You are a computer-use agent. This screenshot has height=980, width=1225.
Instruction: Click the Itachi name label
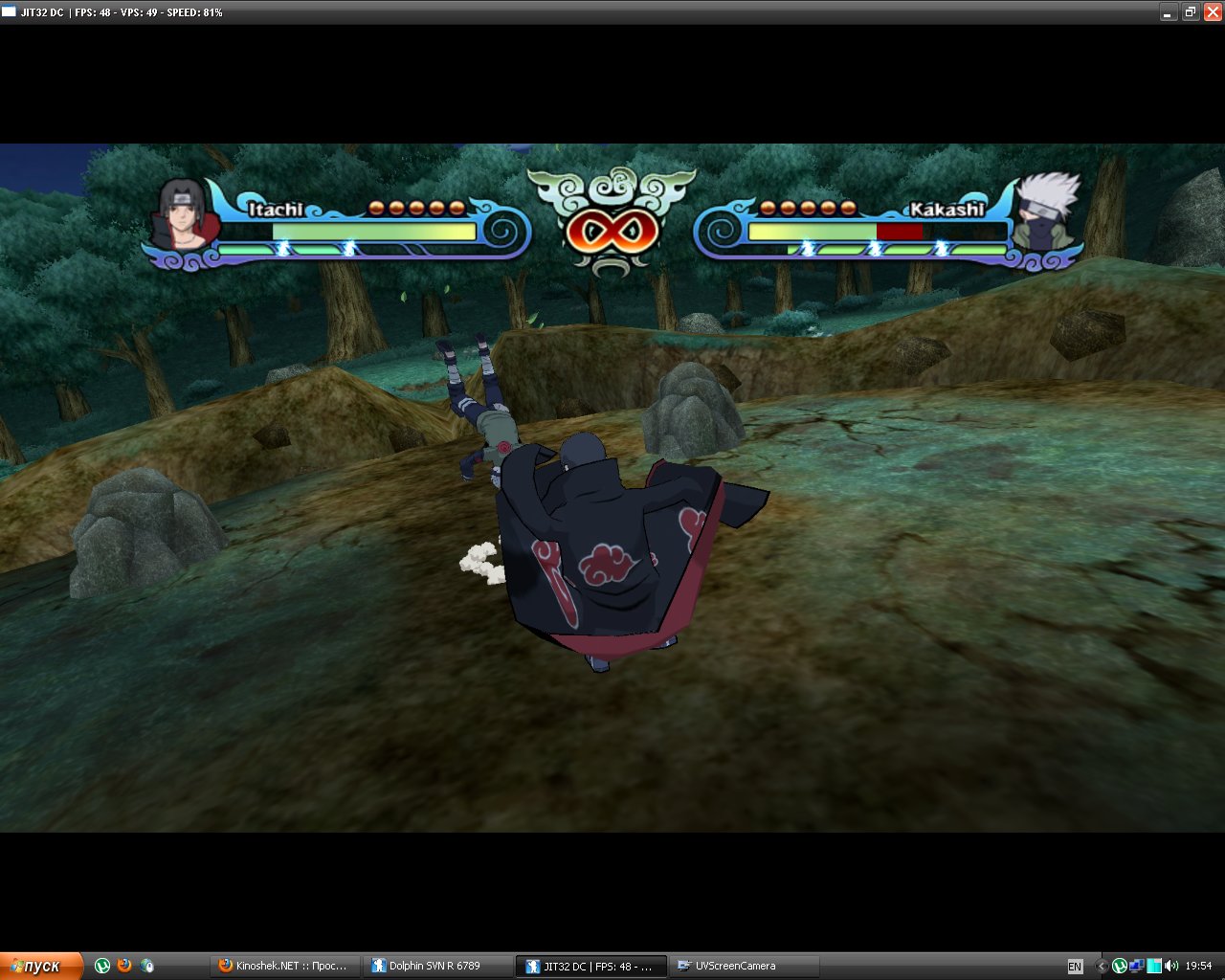276,209
